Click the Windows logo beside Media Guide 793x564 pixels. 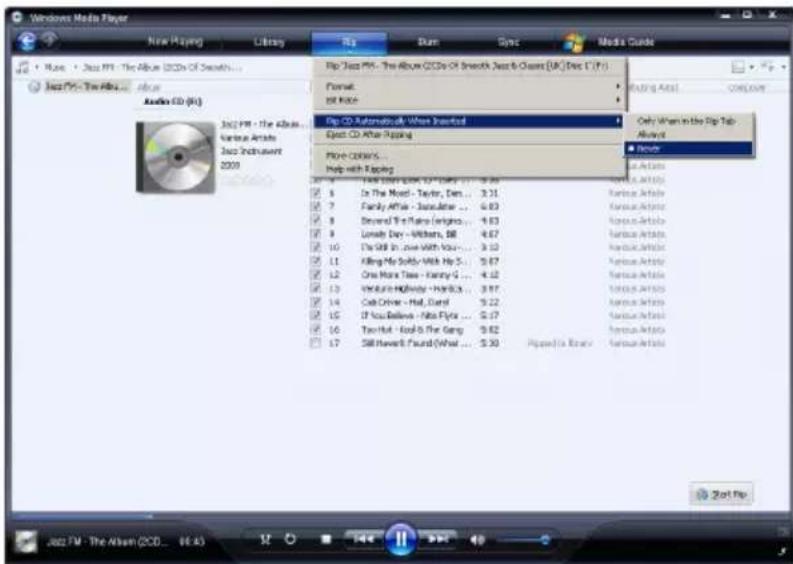pyautogui.click(x=575, y=42)
